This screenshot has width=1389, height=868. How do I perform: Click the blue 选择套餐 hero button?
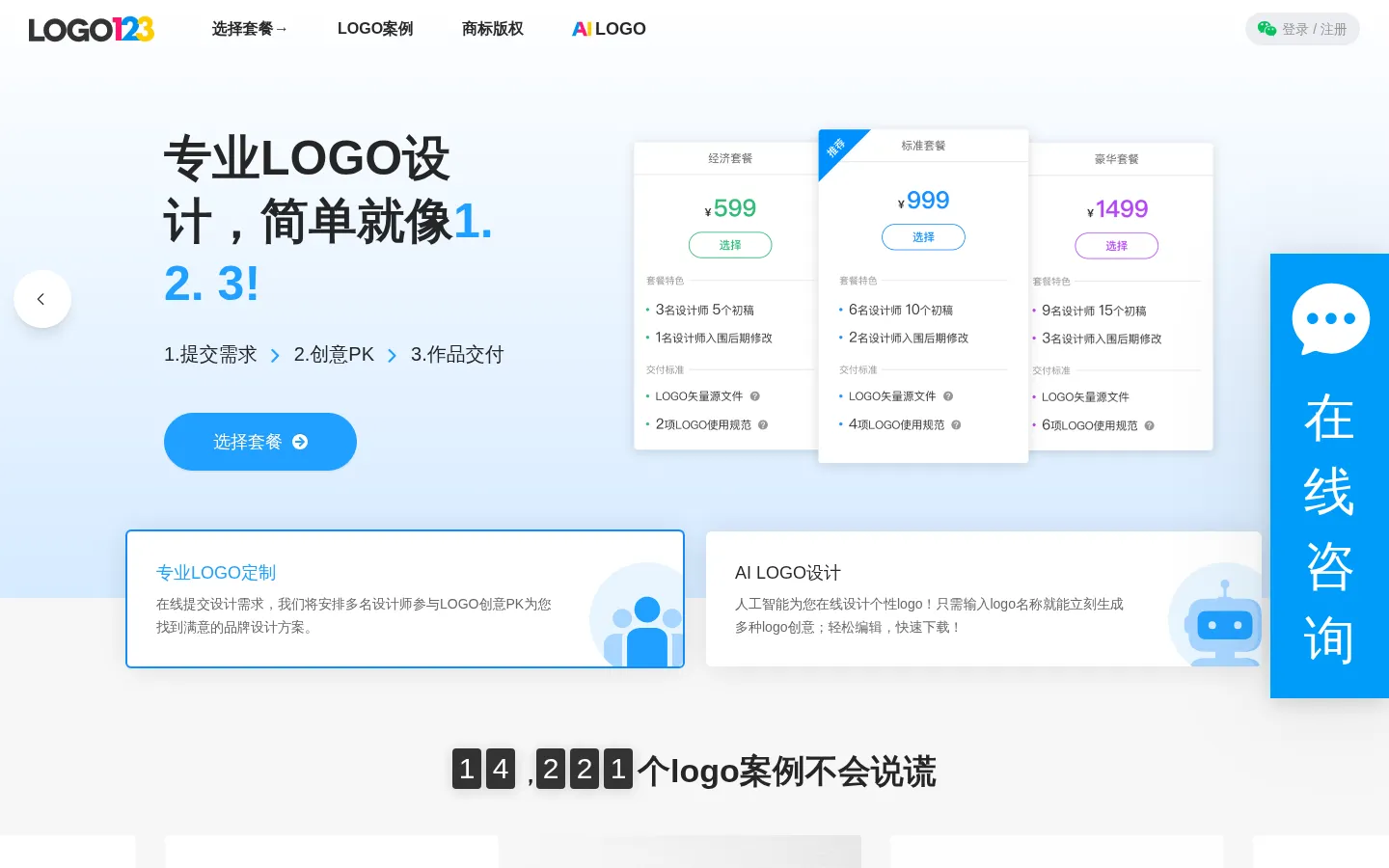260,442
